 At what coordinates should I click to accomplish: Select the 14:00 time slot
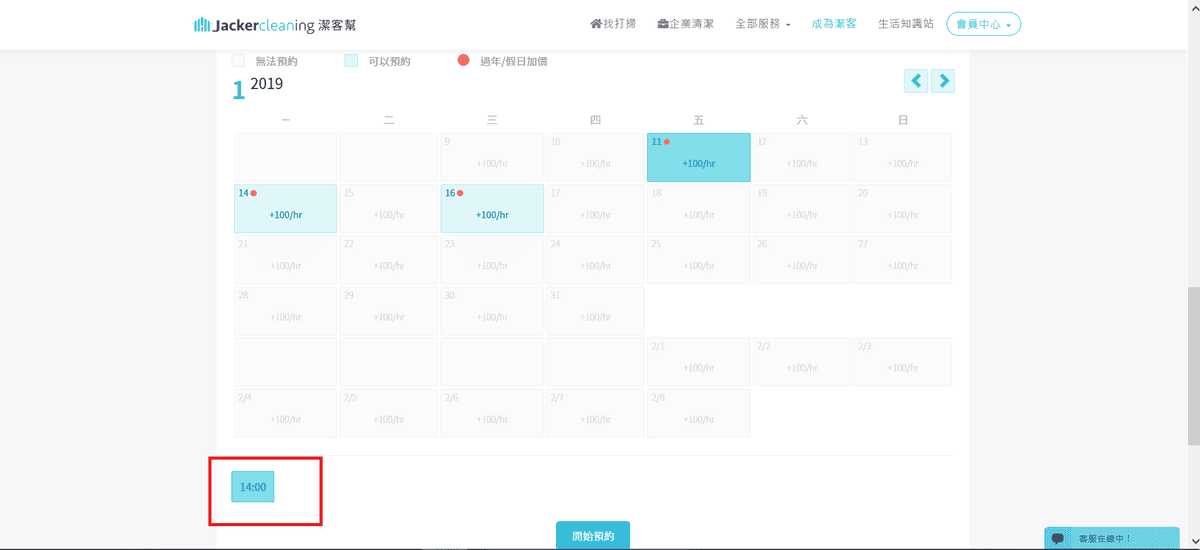253,487
